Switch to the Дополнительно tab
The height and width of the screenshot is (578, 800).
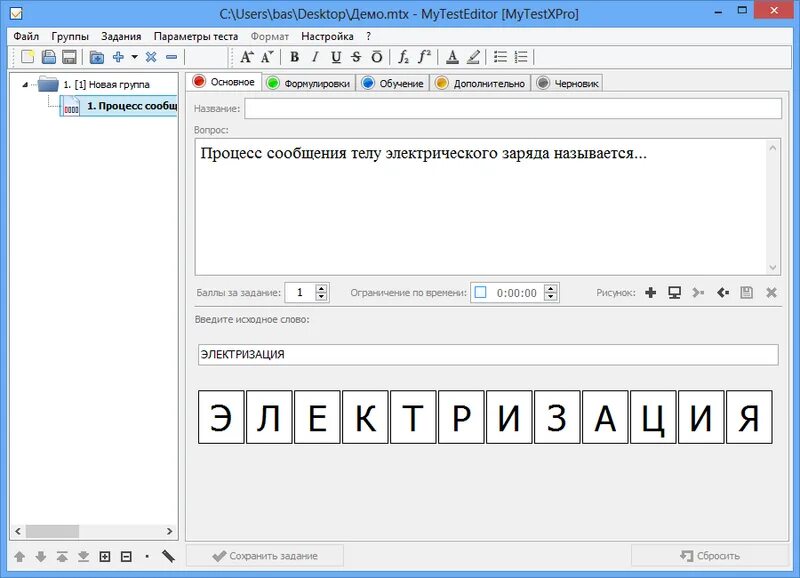pos(480,83)
